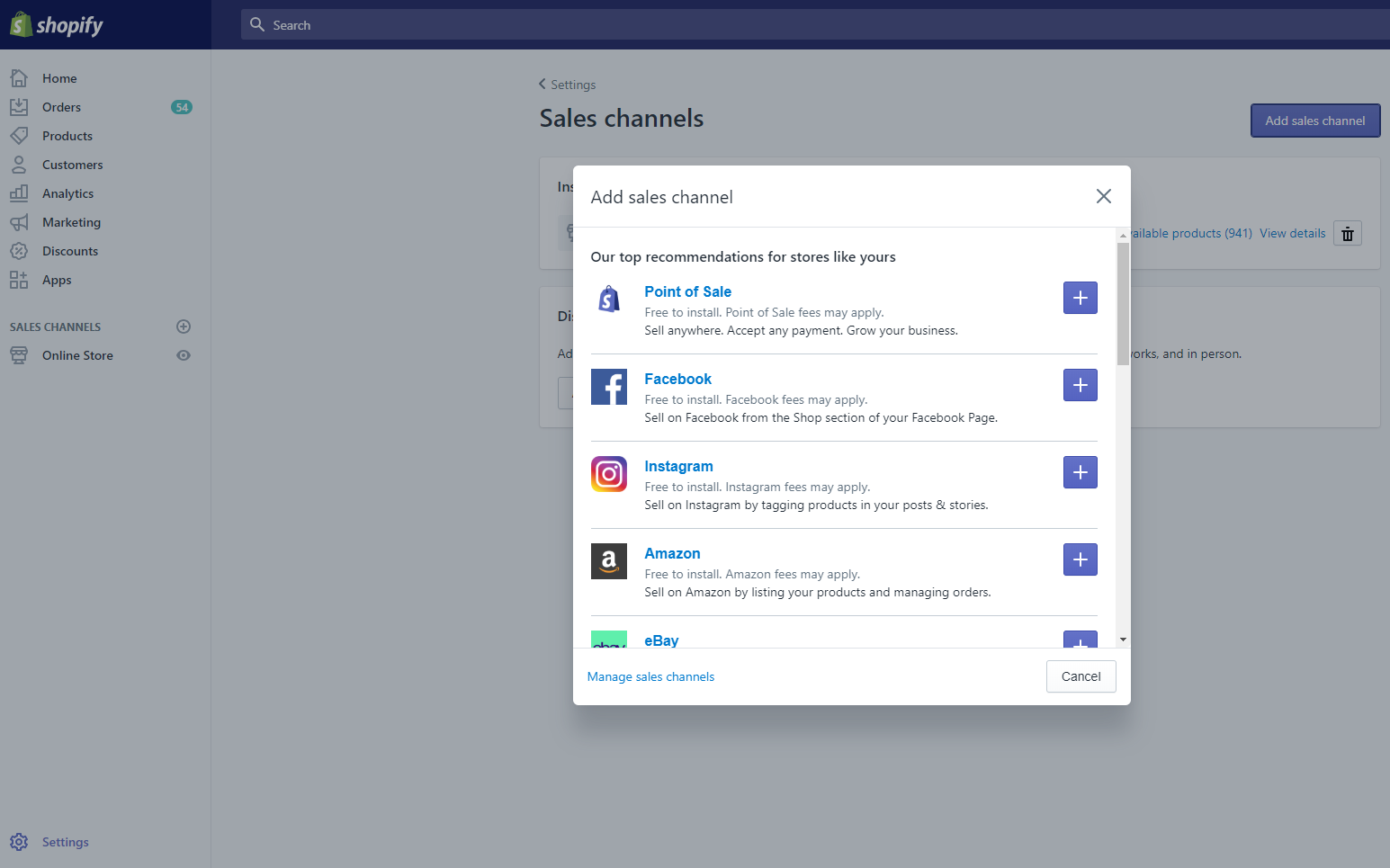Click the Customers person icon
The width and height of the screenshot is (1390, 868).
tap(19, 165)
